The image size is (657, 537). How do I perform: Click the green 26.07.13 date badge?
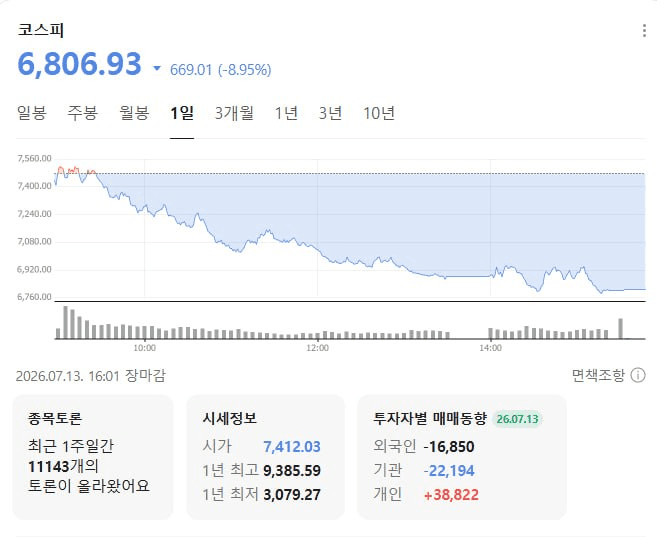pyautogui.click(x=517, y=419)
